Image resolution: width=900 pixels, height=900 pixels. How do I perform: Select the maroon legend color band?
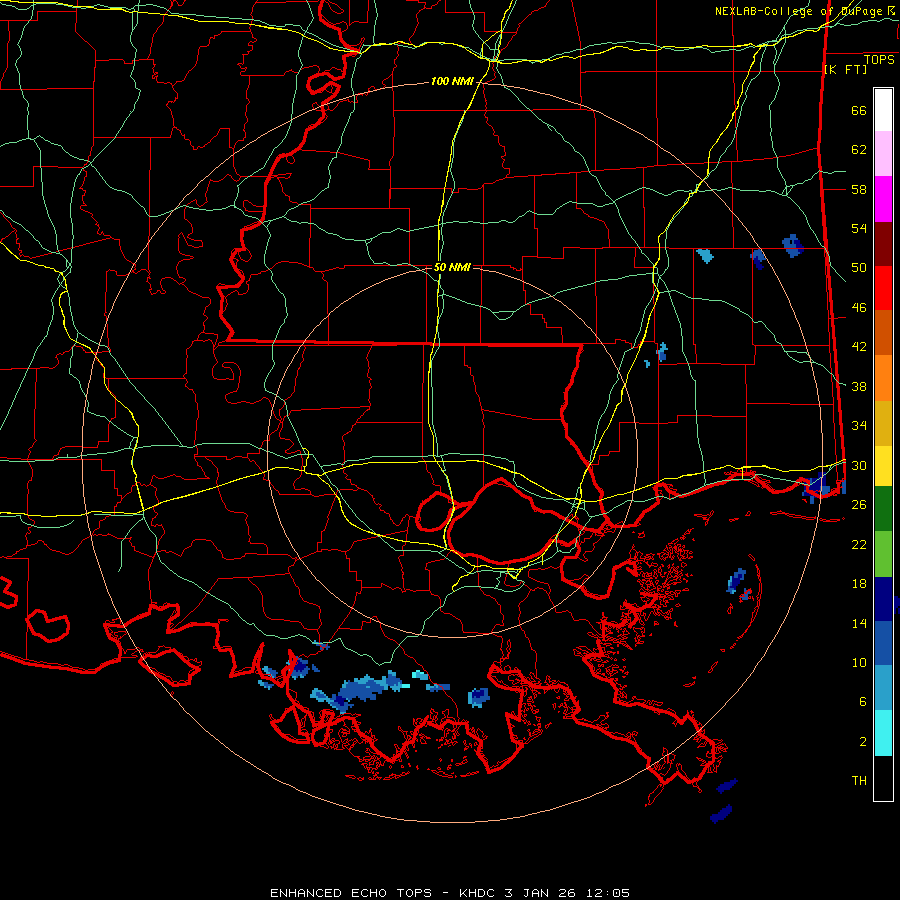(883, 244)
